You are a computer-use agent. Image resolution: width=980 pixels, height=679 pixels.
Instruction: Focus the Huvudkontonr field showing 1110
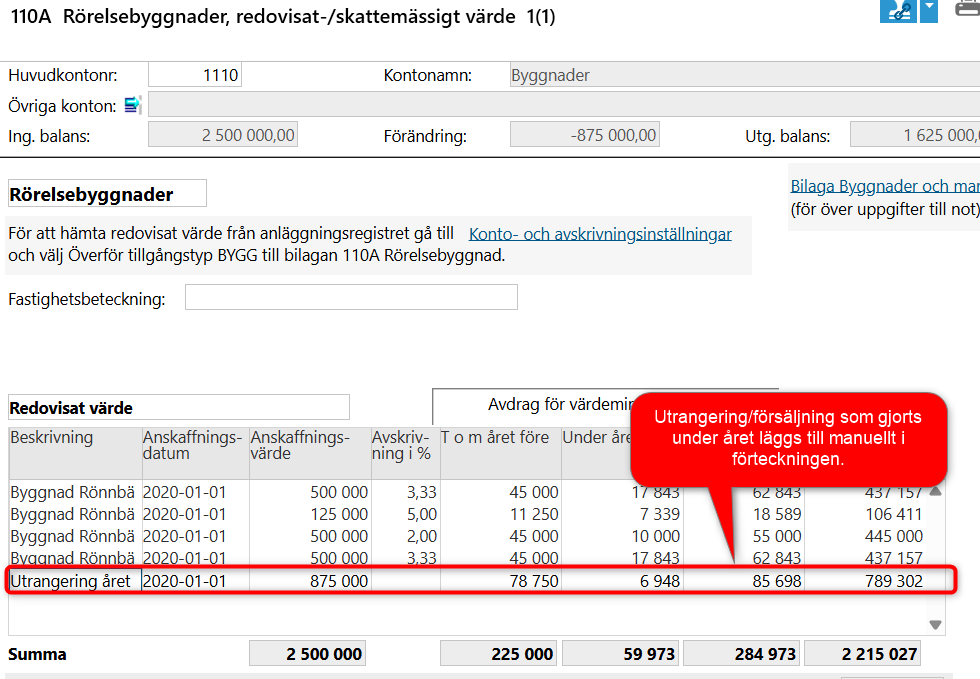click(x=195, y=75)
